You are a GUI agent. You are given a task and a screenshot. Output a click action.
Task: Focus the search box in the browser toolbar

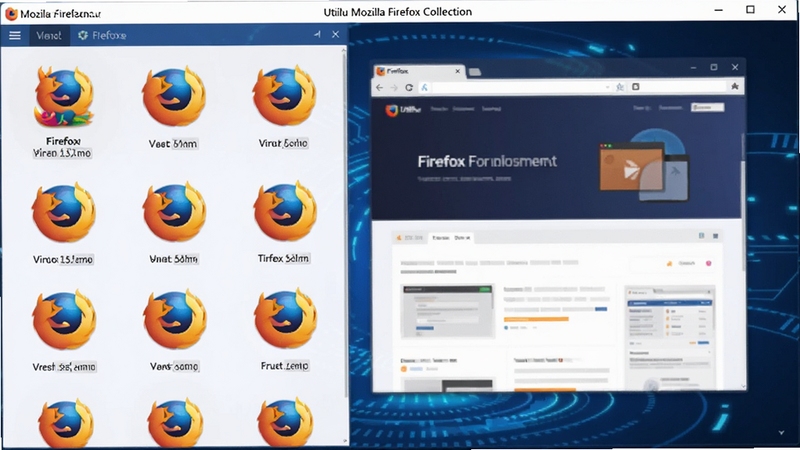pos(678,87)
